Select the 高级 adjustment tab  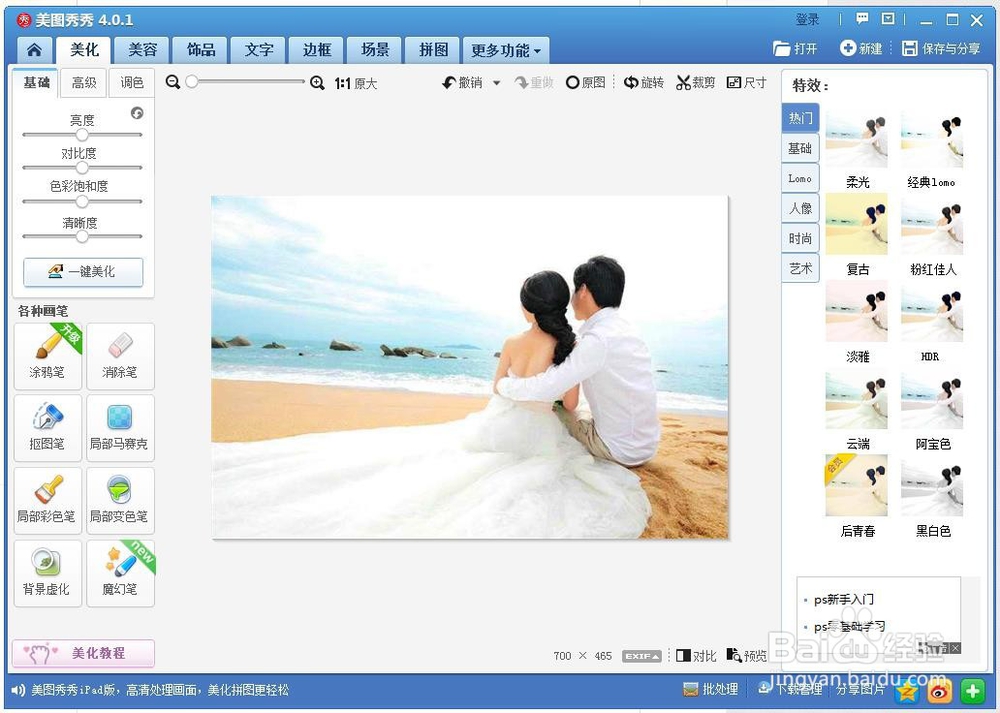coord(84,83)
